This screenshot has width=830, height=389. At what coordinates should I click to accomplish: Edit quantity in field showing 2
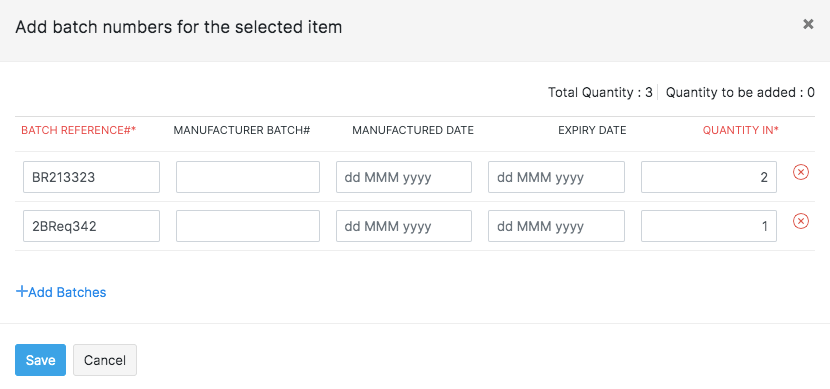[x=709, y=177]
